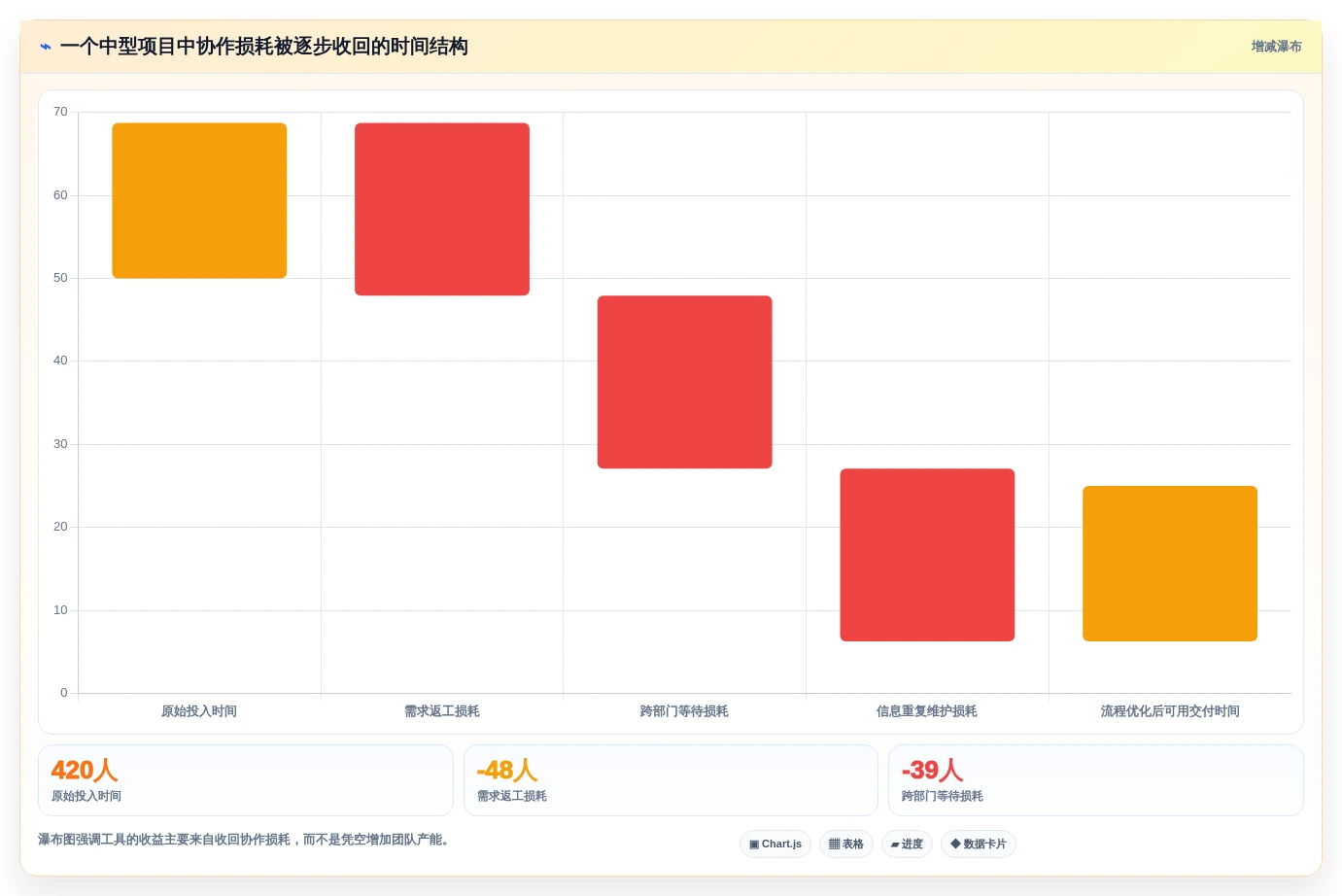Select the 跨部门等待损耗 red bar
Image resolution: width=1342 pixels, height=896 pixels.
[x=684, y=382]
